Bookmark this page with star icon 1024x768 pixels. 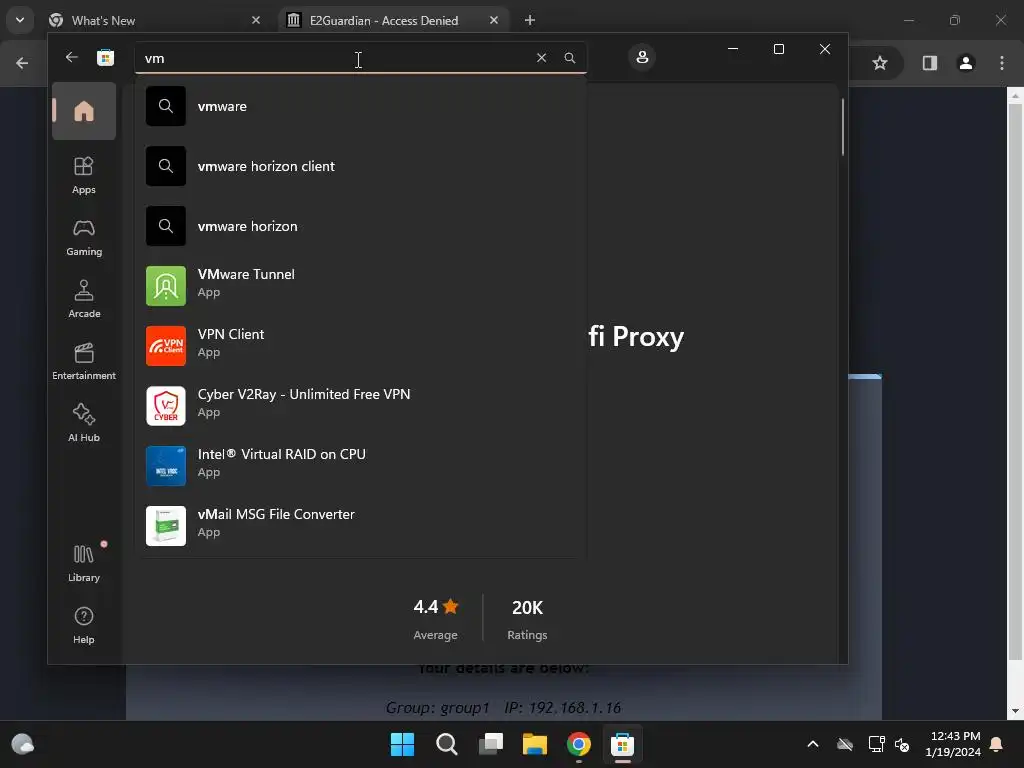[x=880, y=63]
